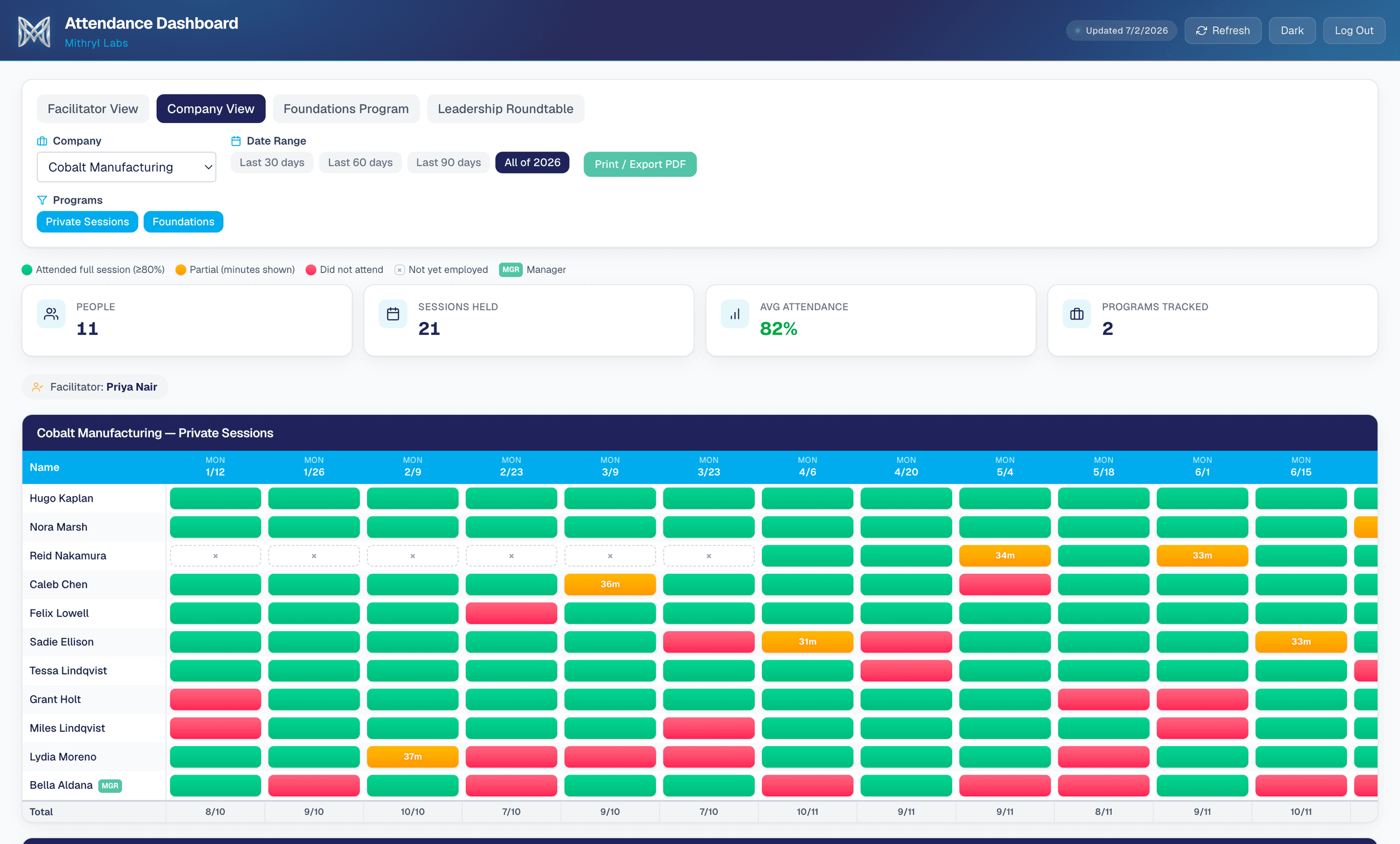The width and height of the screenshot is (1400, 844).
Task: Click the 8/10 total under 1/12
Action: (215, 812)
